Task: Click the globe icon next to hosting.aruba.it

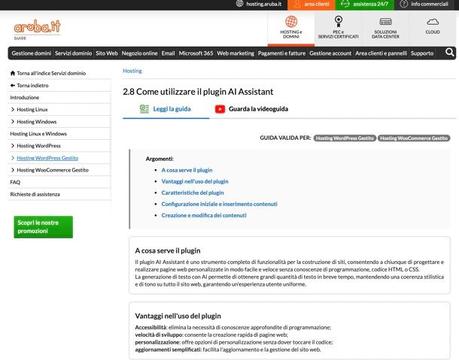Action: click(x=240, y=4)
